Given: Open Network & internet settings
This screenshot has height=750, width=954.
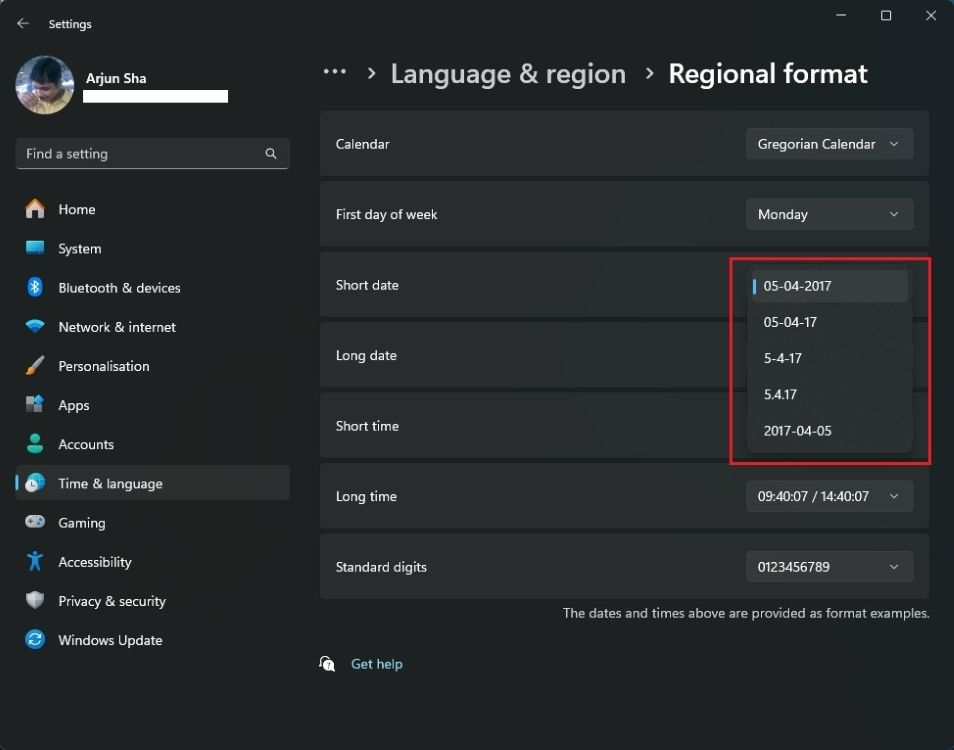Looking at the screenshot, I should pyautogui.click(x=34, y=326).
